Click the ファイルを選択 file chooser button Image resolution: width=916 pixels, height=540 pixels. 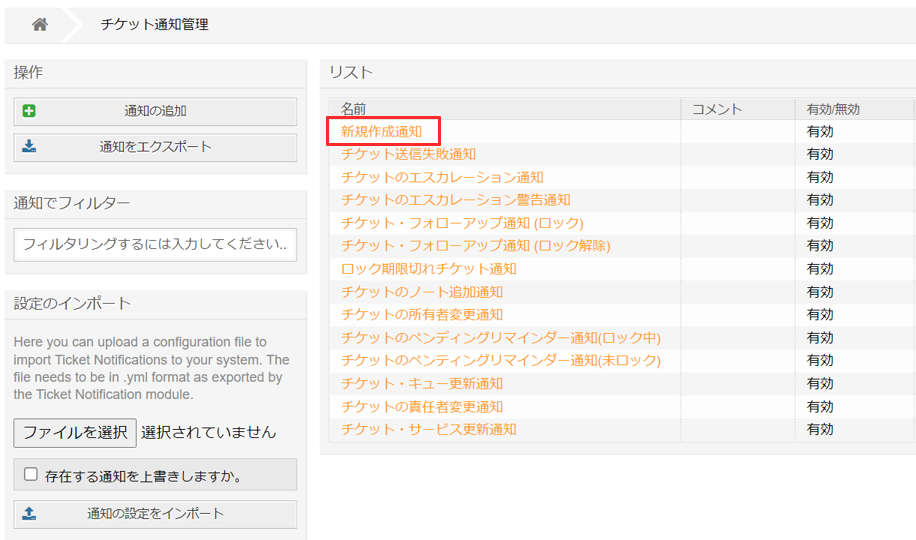(75, 432)
